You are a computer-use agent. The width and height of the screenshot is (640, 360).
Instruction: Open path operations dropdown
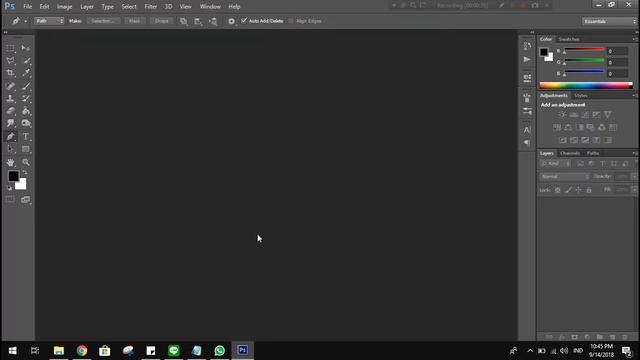pos(184,21)
